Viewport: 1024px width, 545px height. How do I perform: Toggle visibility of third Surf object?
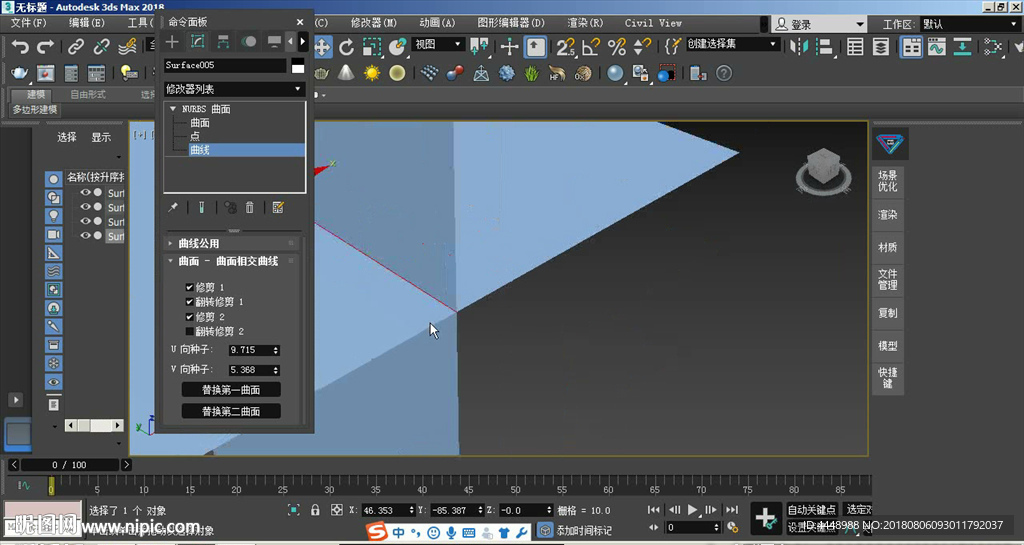(86, 221)
